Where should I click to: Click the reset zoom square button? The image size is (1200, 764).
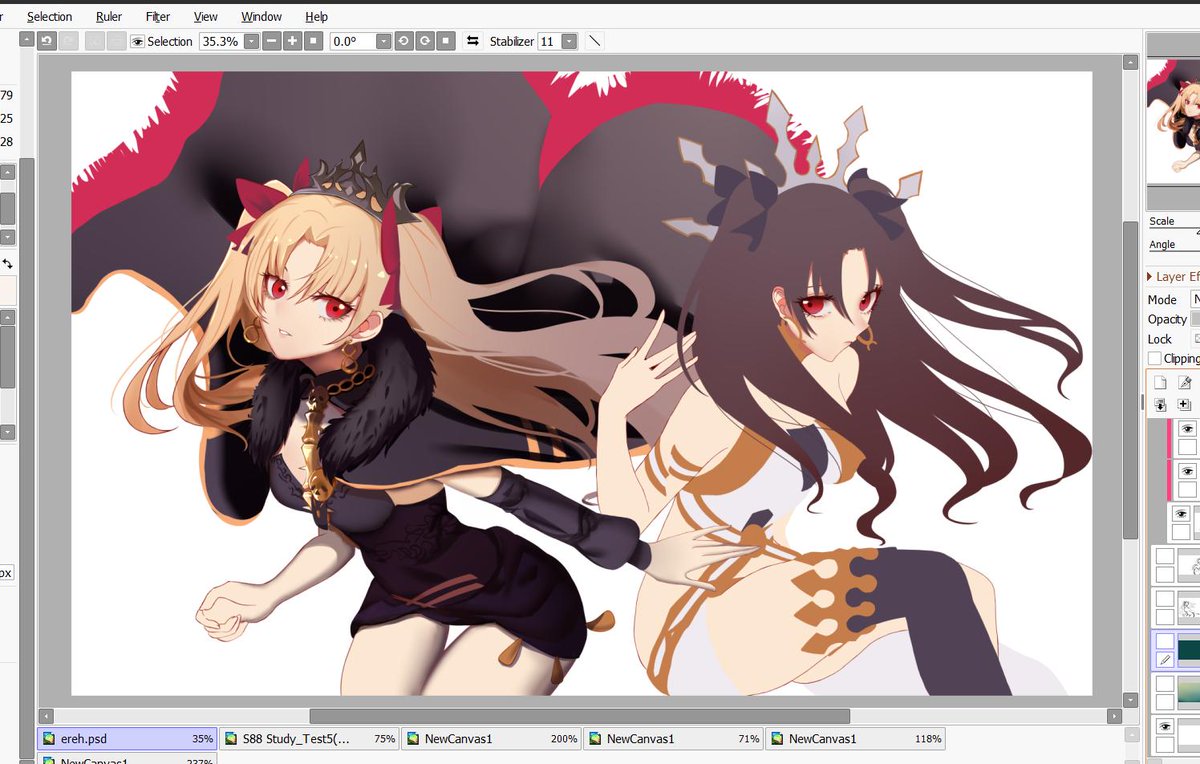click(x=314, y=41)
